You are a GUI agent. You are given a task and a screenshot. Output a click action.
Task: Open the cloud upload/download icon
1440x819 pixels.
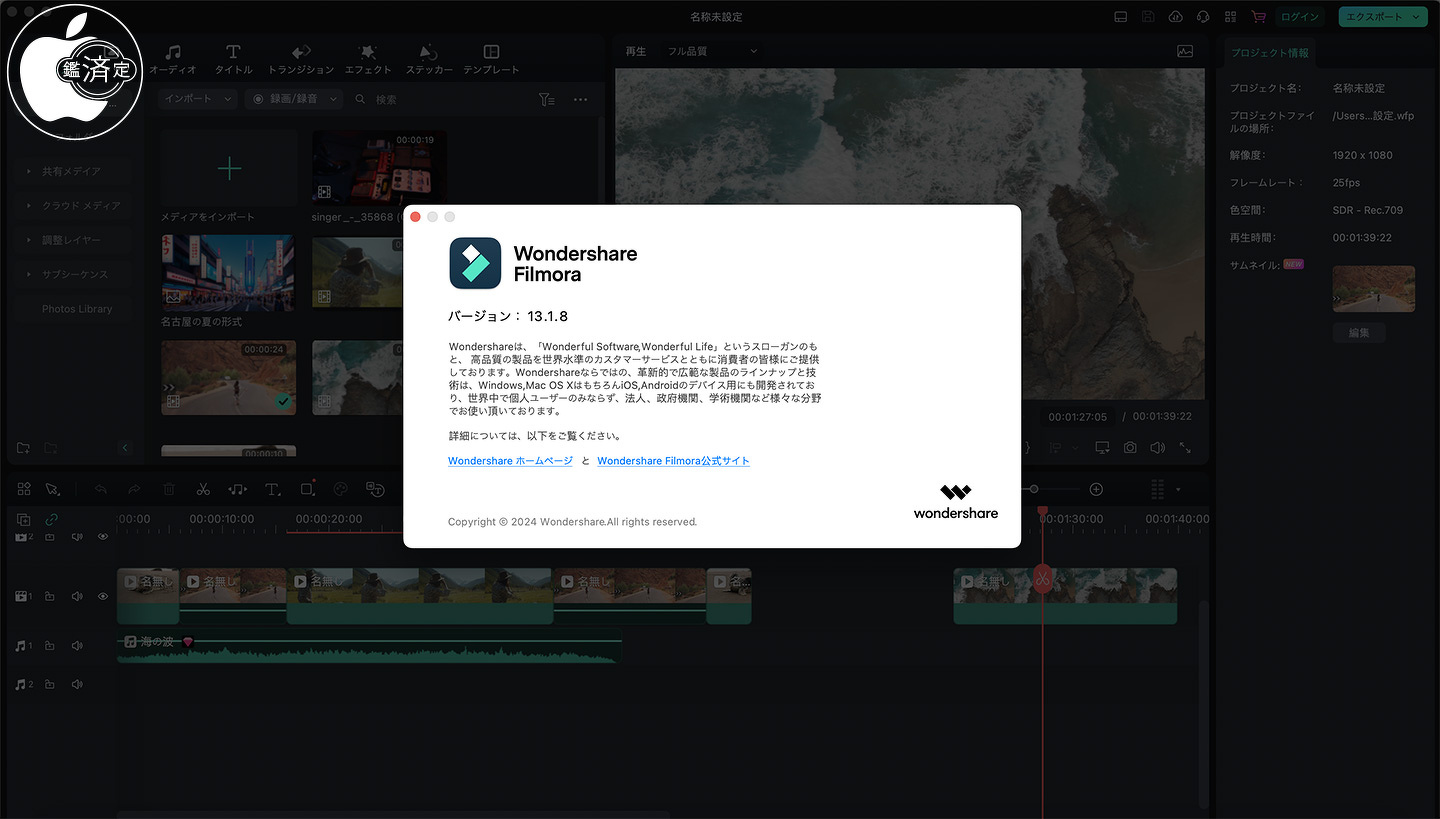(1175, 17)
